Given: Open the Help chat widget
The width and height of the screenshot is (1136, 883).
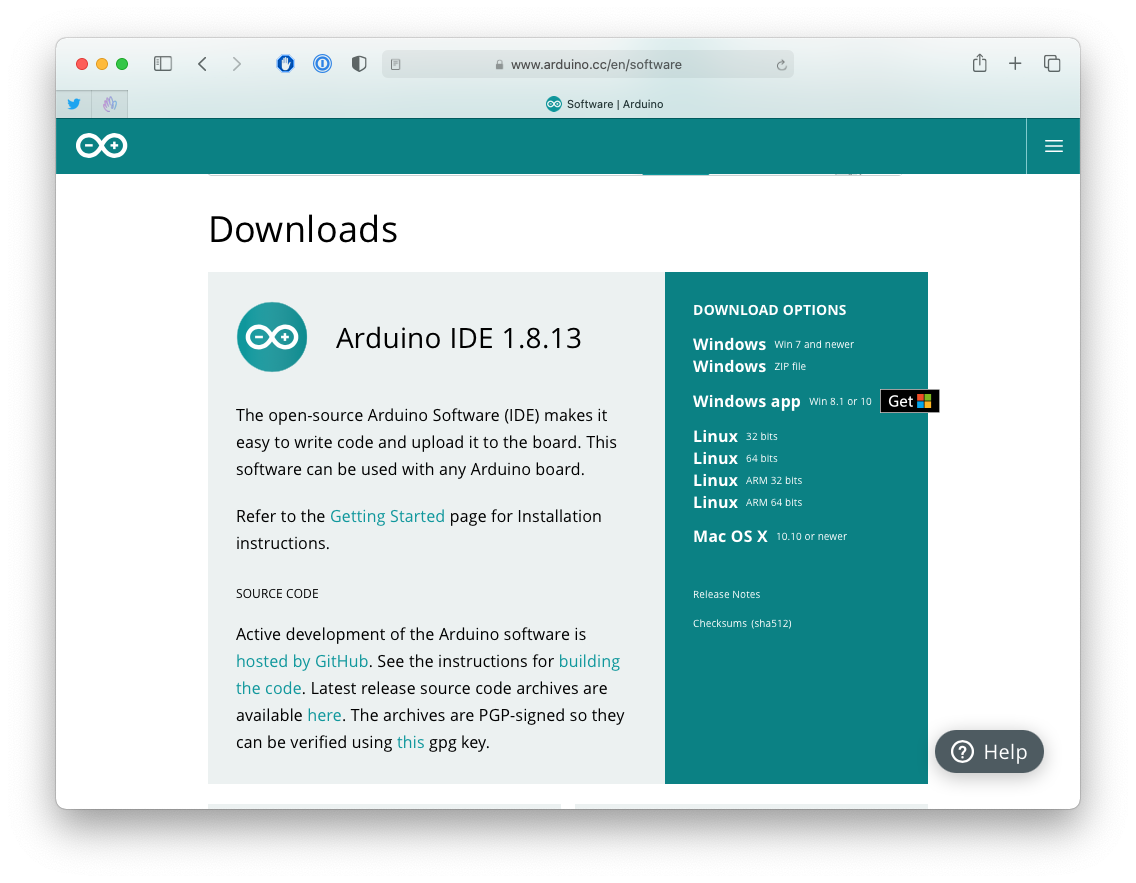Looking at the screenshot, I should tap(989, 752).
